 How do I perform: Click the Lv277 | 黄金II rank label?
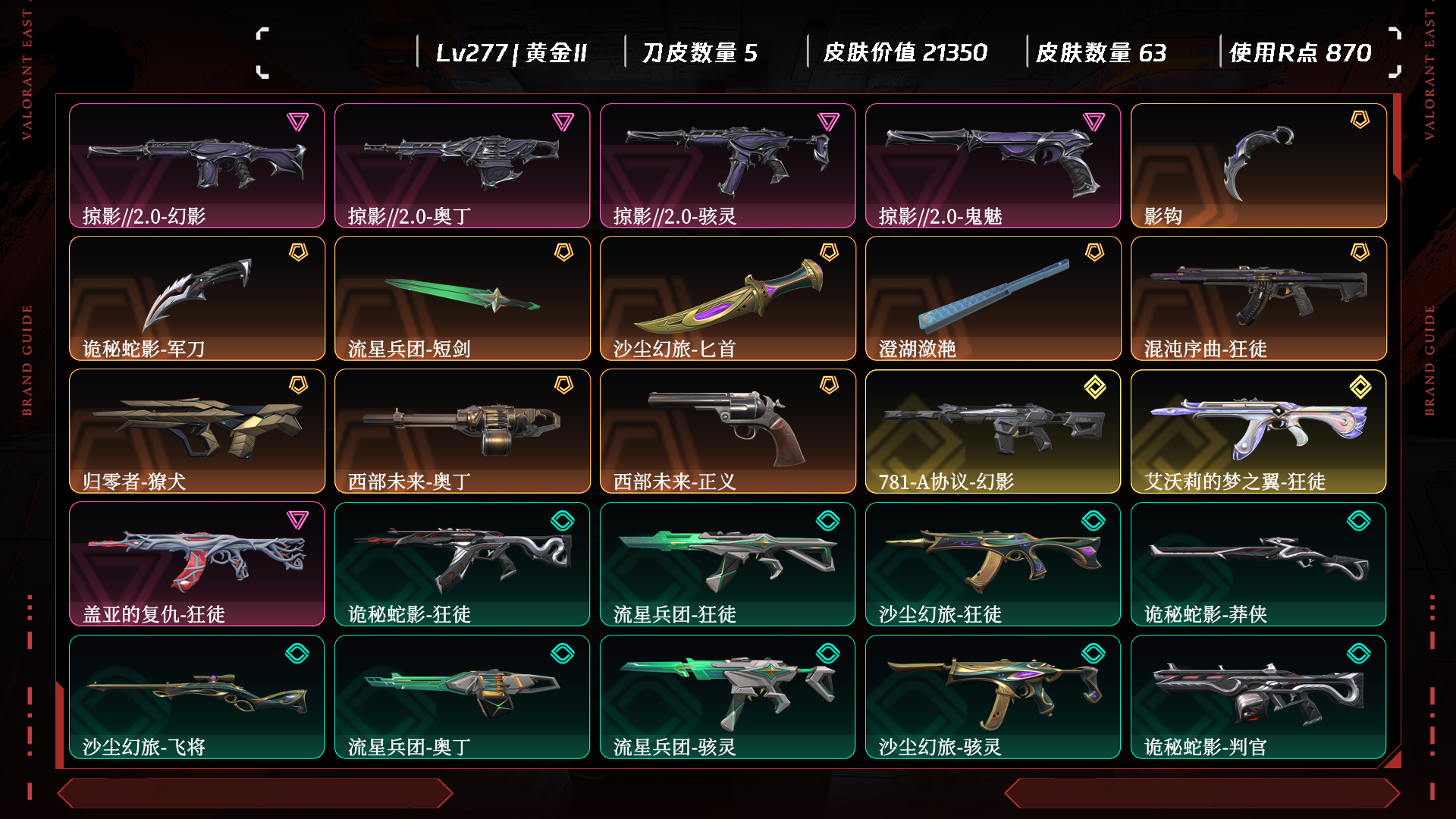point(511,52)
